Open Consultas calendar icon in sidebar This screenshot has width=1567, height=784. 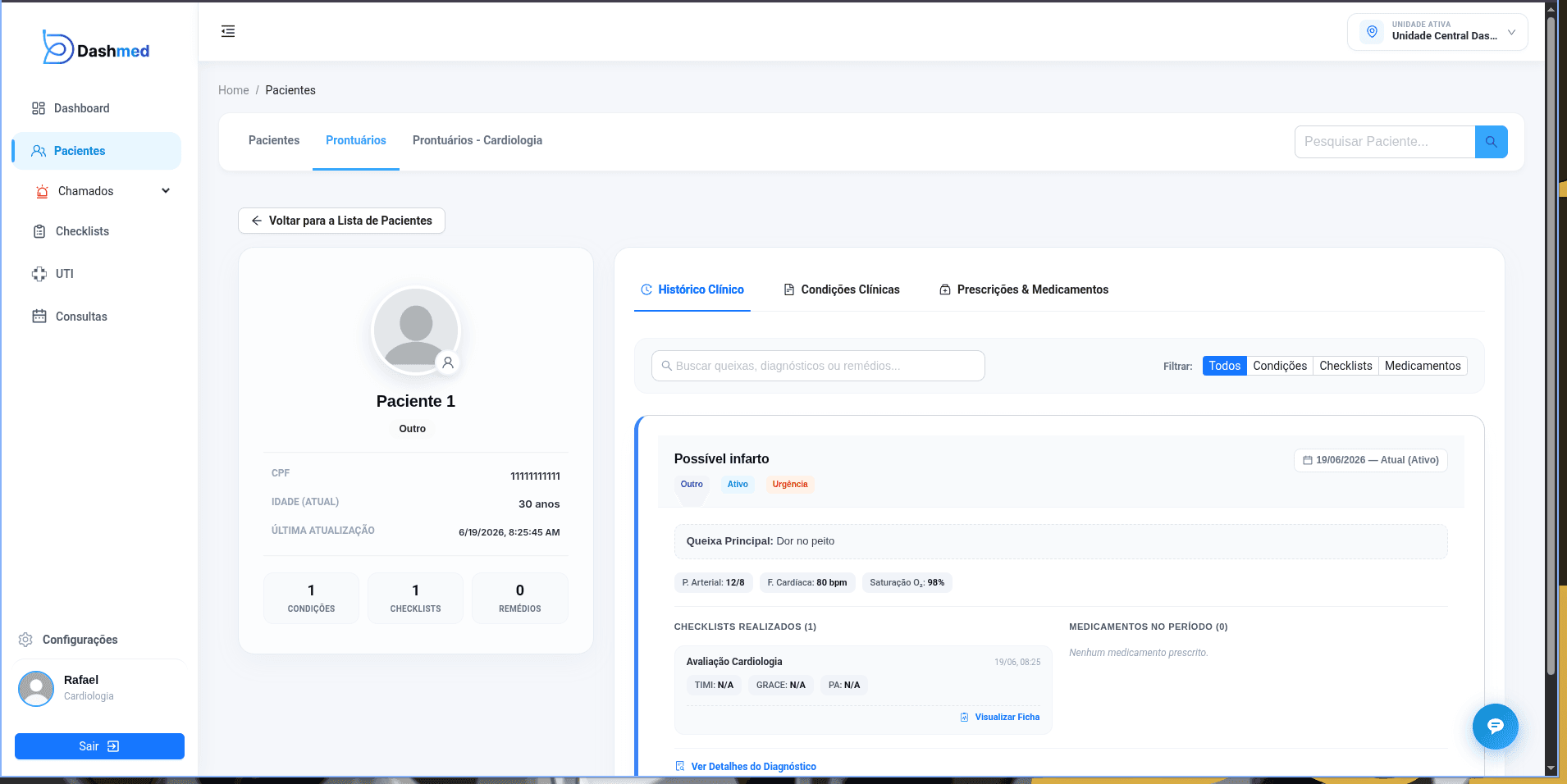39,317
